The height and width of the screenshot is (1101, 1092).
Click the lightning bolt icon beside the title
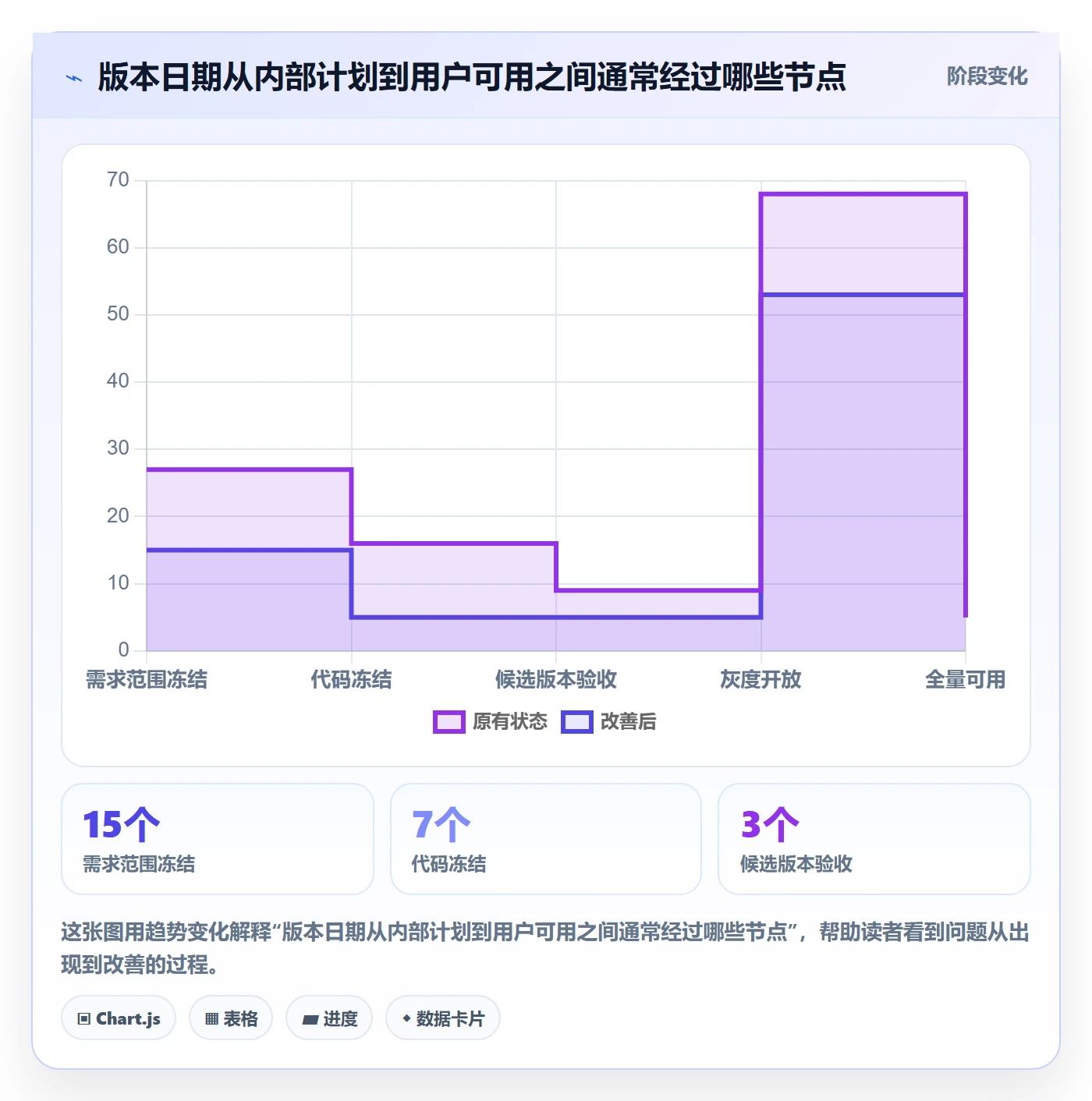(x=74, y=78)
